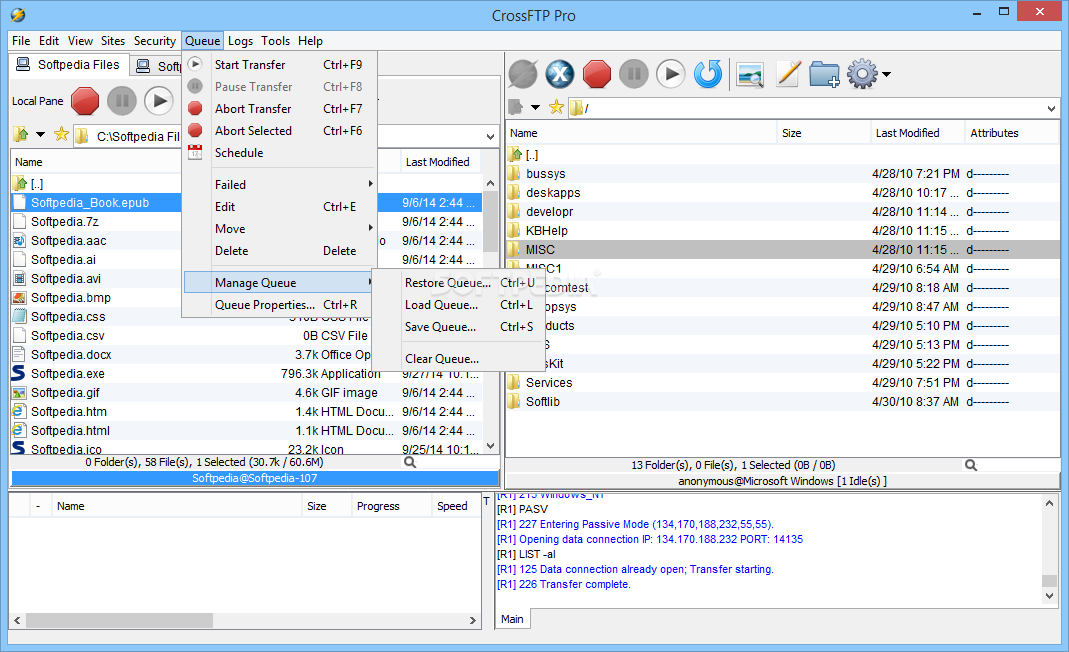This screenshot has width=1069, height=652.
Task: Choose Restore Queue... from submenu
Action: point(458,282)
